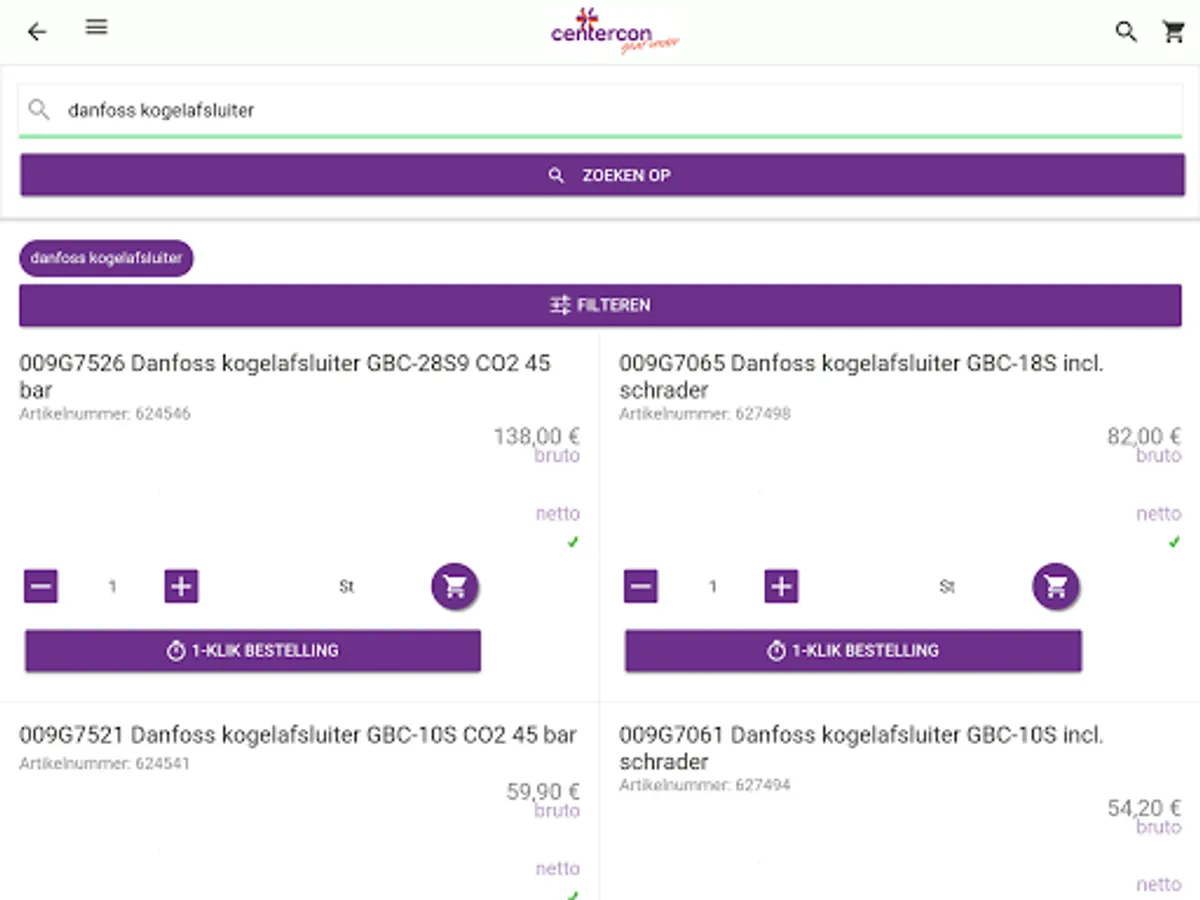This screenshot has height=900, width=1200.
Task: Open search with the top magnifier icon
Action: coord(1126,32)
